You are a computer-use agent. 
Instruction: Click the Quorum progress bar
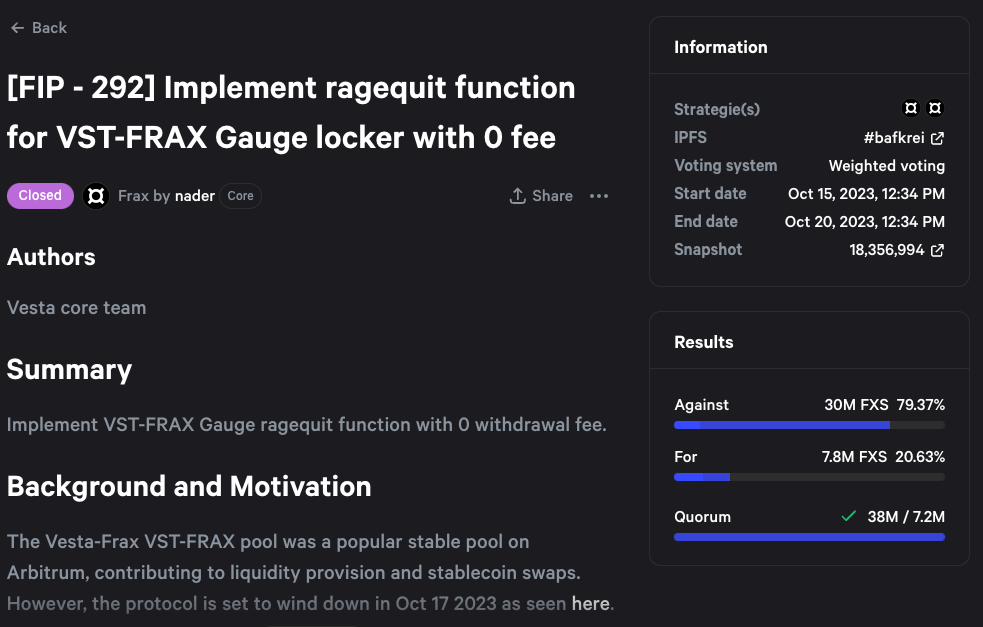809,537
